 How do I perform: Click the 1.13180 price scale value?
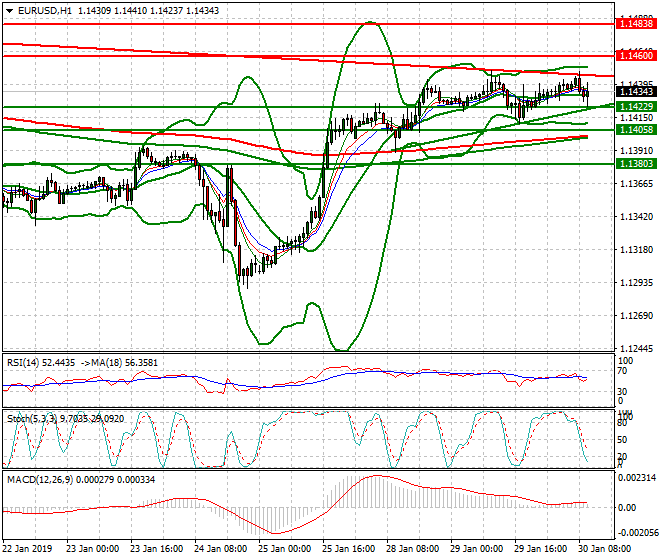[637, 250]
